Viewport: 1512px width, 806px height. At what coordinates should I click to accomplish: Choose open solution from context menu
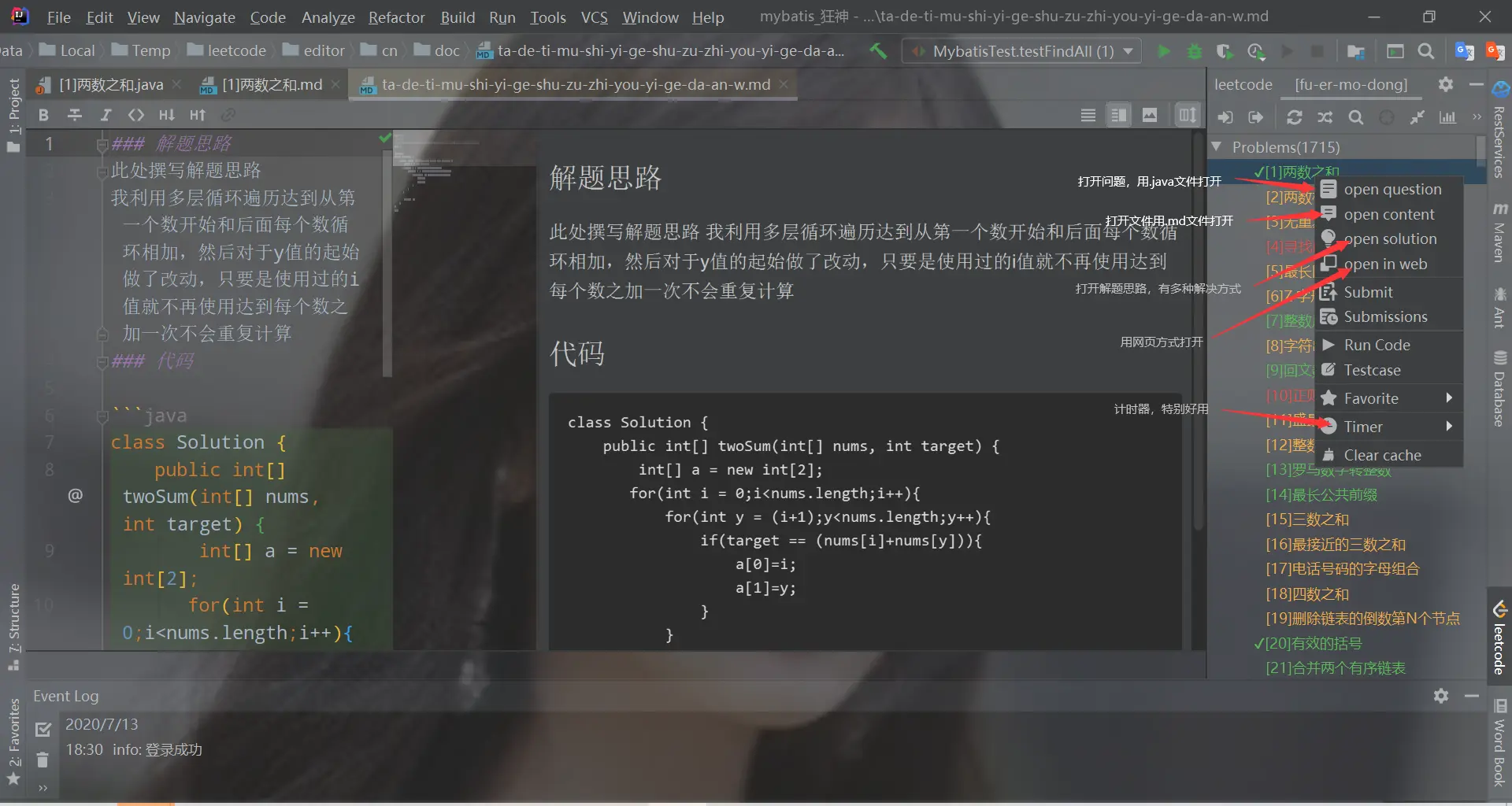[x=1389, y=238]
